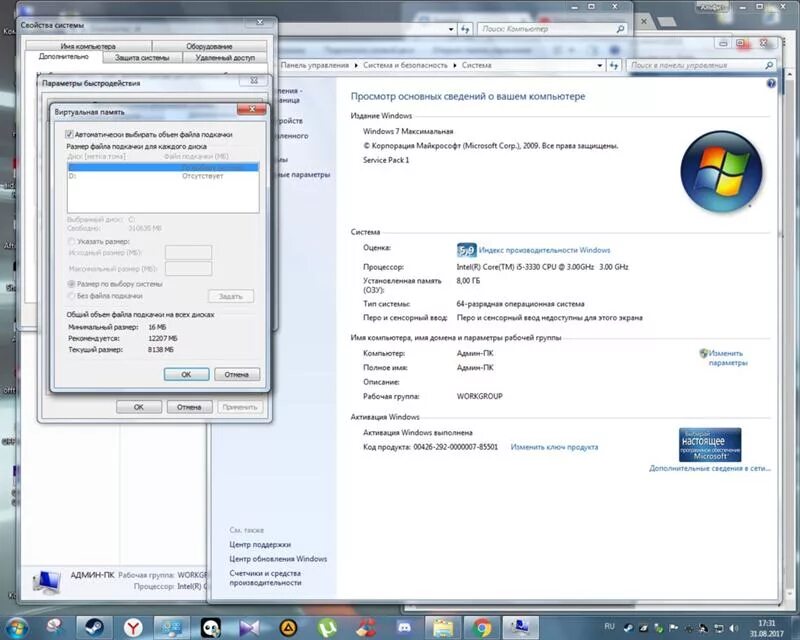The width and height of the screenshot is (800, 640).
Task: Click 'Изменить параметры' link
Action: 728,358
